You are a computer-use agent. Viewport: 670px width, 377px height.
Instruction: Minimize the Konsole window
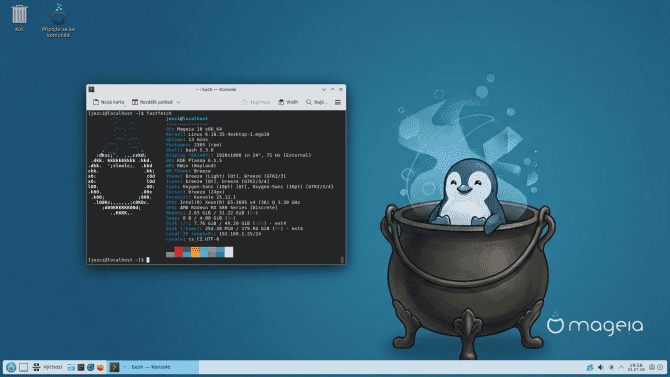(324, 89)
